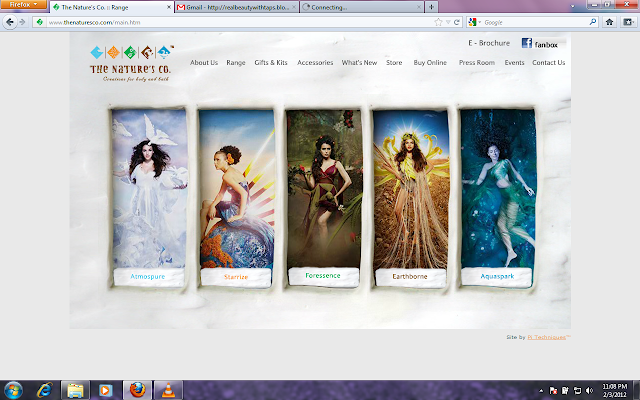Screen dimensions: 640x400
Task: Bookmark this page with the star icon
Action: (x=438, y=22)
